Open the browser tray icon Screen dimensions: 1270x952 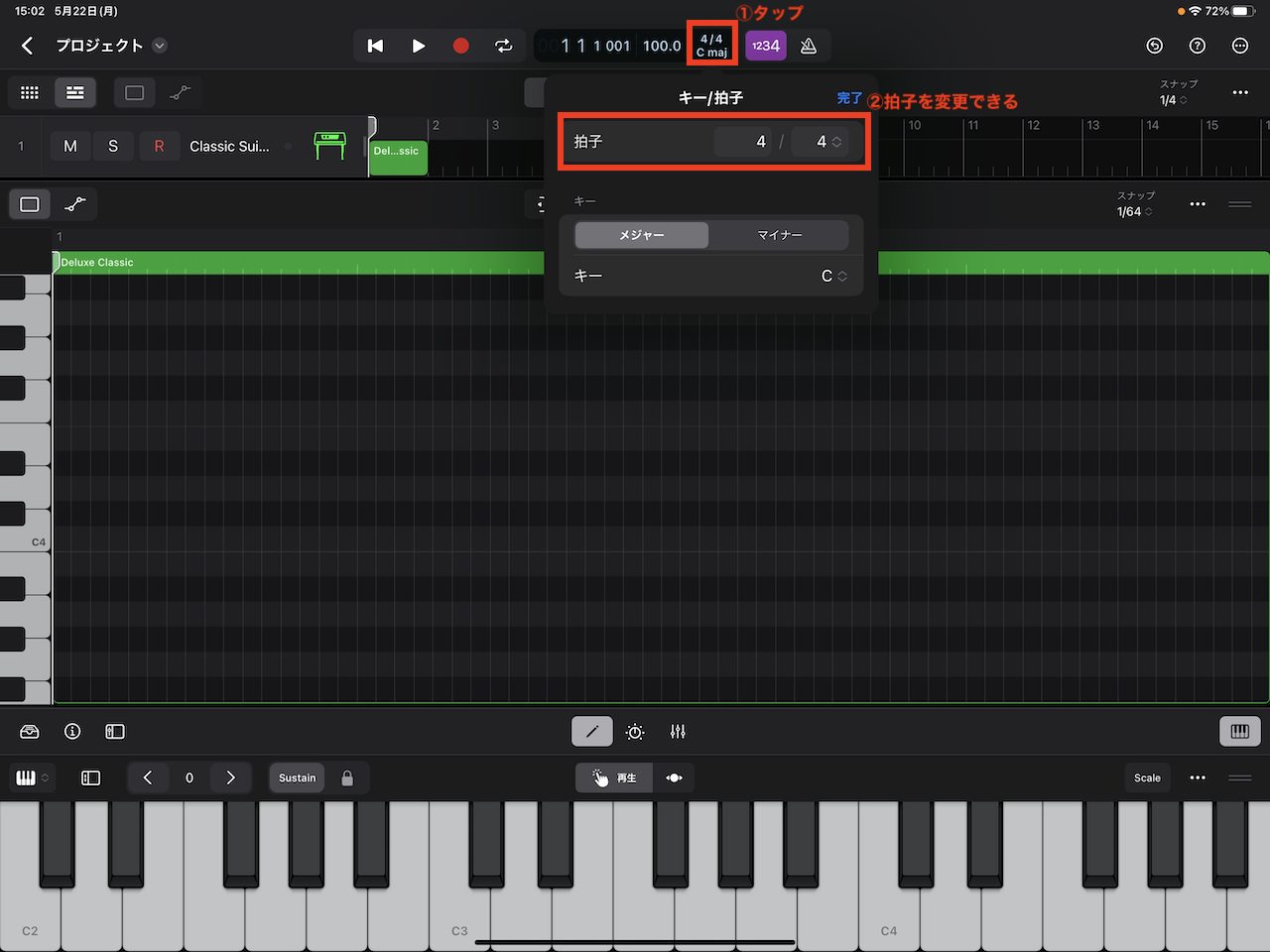click(30, 732)
